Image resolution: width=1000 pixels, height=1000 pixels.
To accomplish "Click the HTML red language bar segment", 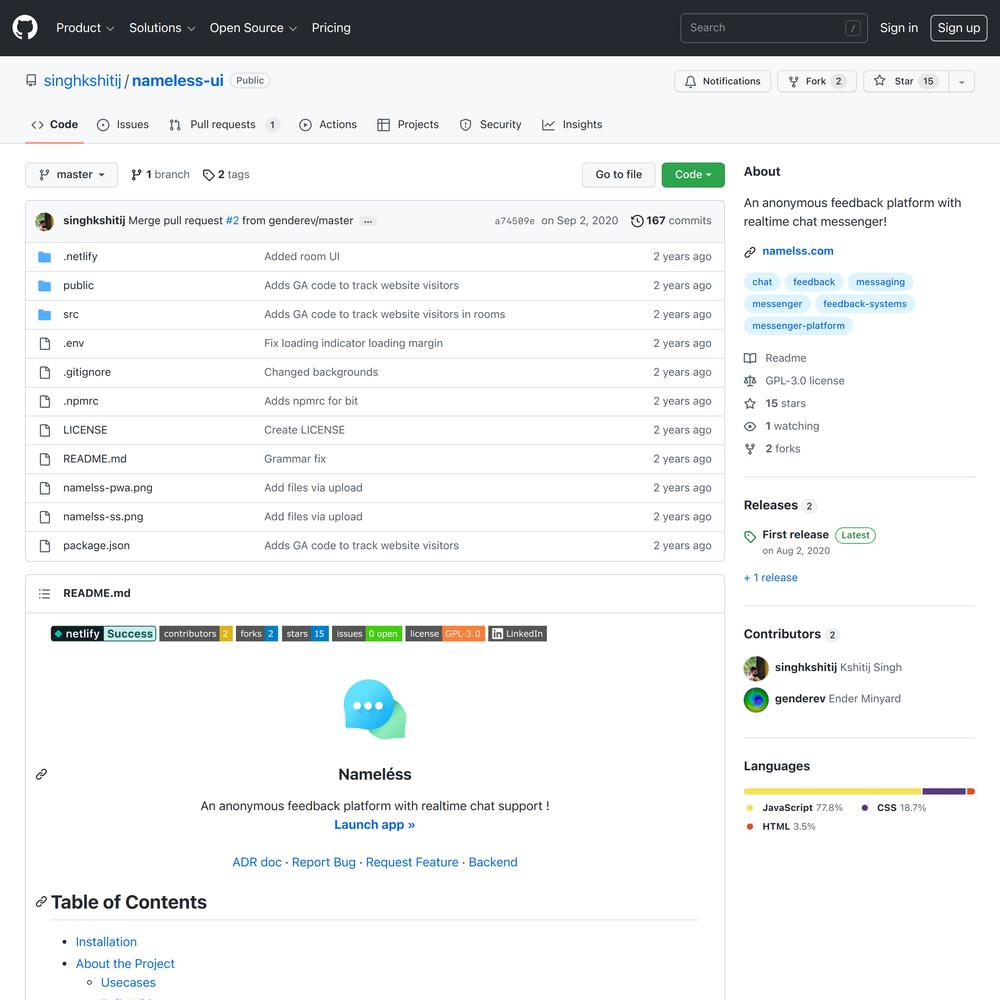I will 971,791.
